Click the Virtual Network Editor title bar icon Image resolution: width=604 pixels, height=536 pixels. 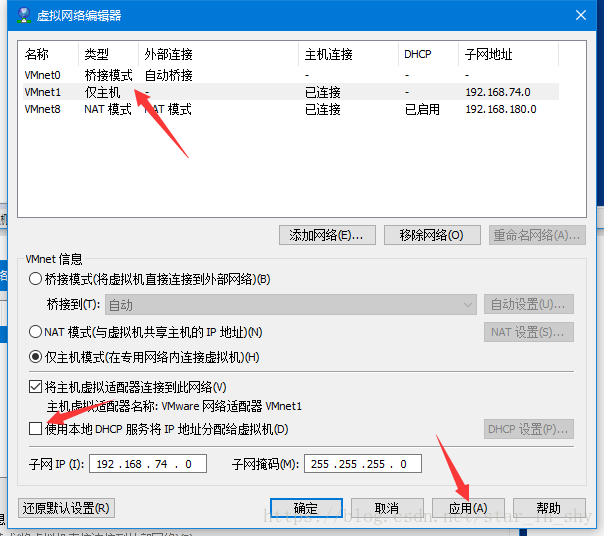click(24, 15)
